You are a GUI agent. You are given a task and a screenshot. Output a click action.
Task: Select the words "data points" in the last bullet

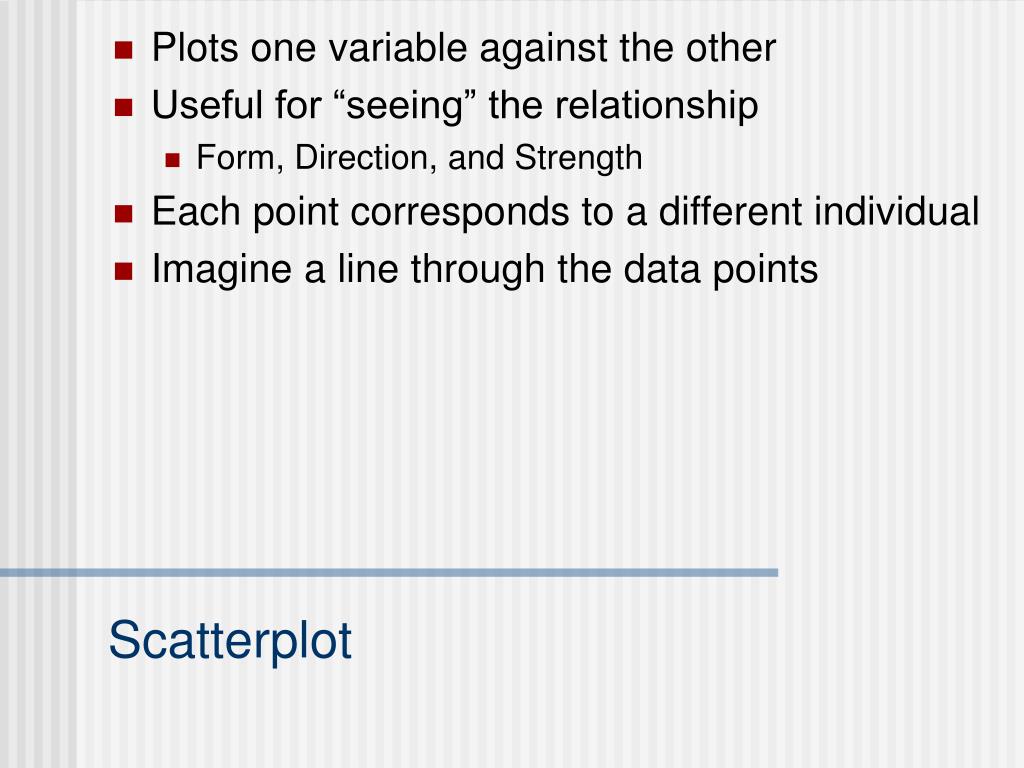[x=720, y=270]
